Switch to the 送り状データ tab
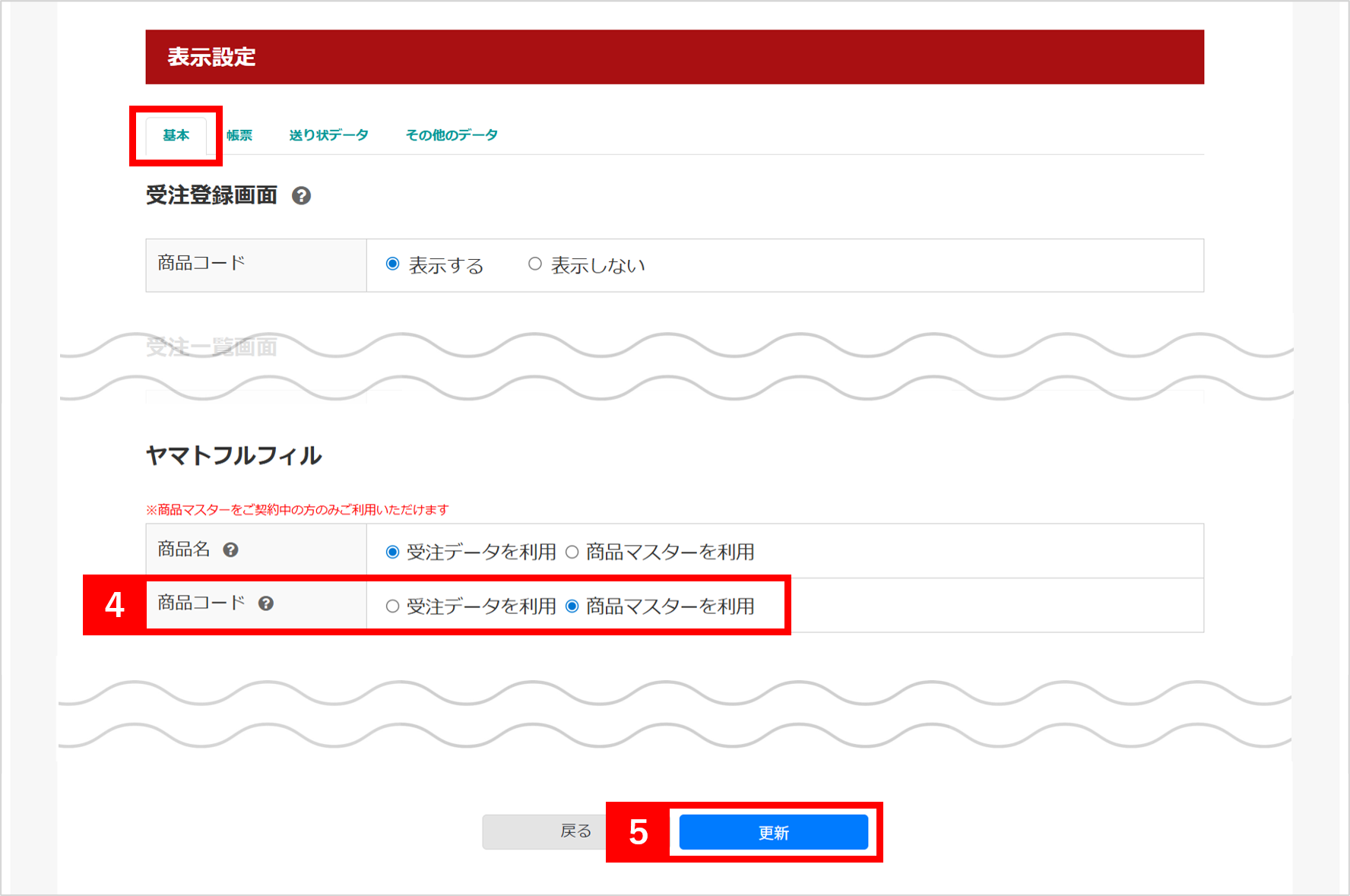Viewport: 1350px width, 896px height. [x=328, y=135]
